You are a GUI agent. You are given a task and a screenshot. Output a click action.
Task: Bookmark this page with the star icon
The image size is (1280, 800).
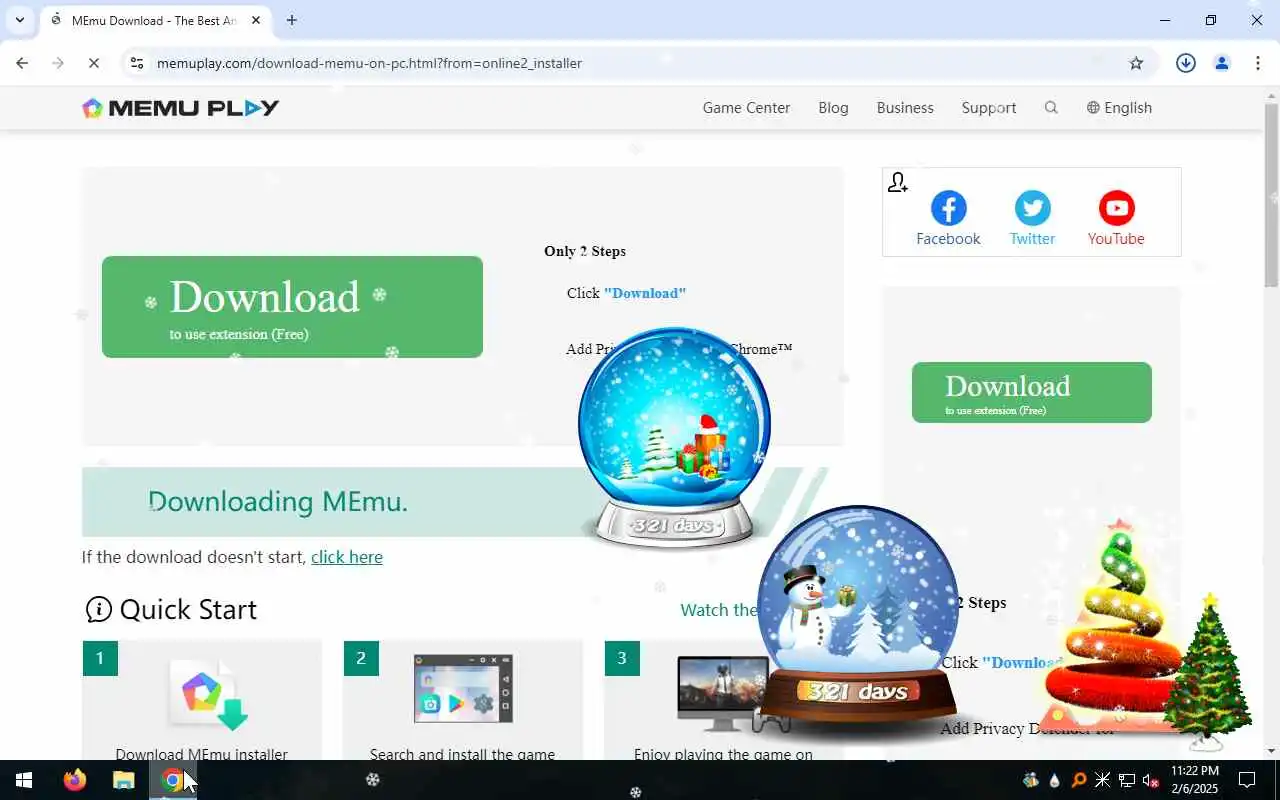1136,63
